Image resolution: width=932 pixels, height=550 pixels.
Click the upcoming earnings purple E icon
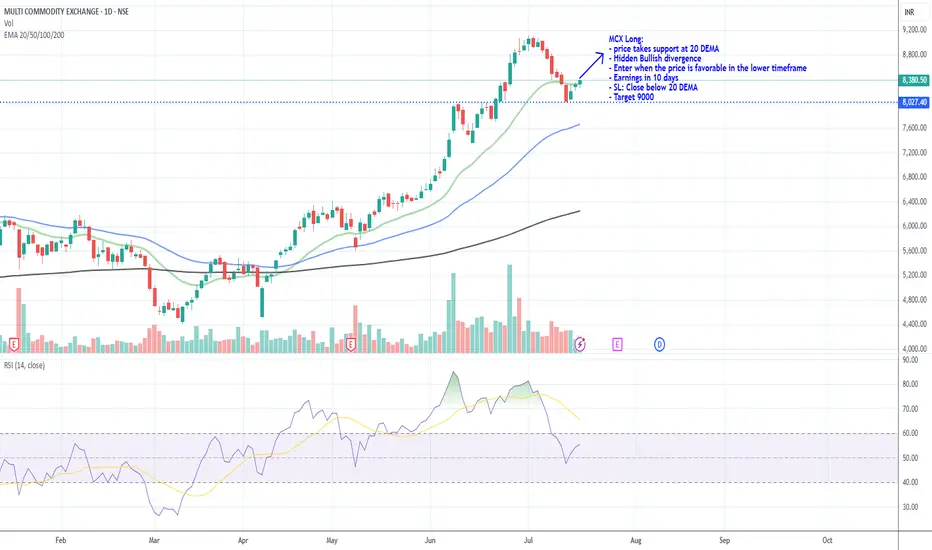[x=617, y=344]
